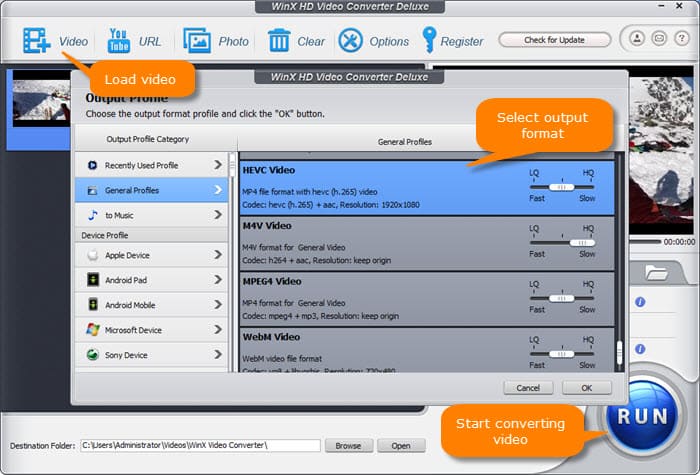Click the email envelope round icon
The width and height of the screenshot is (700, 475).
pos(659,38)
